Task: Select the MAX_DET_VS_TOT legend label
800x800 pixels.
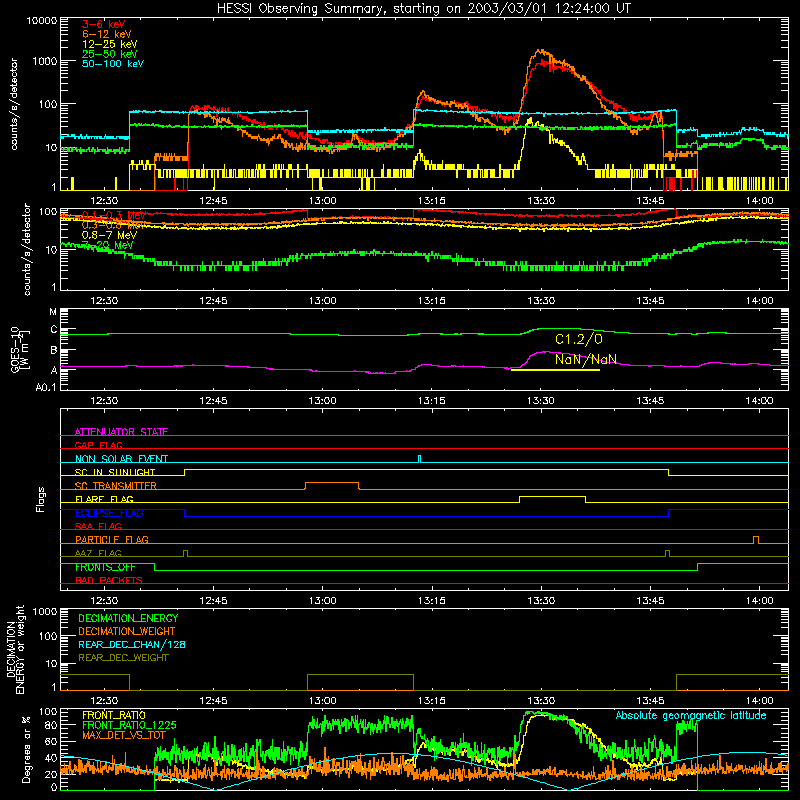Action: pos(124,735)
